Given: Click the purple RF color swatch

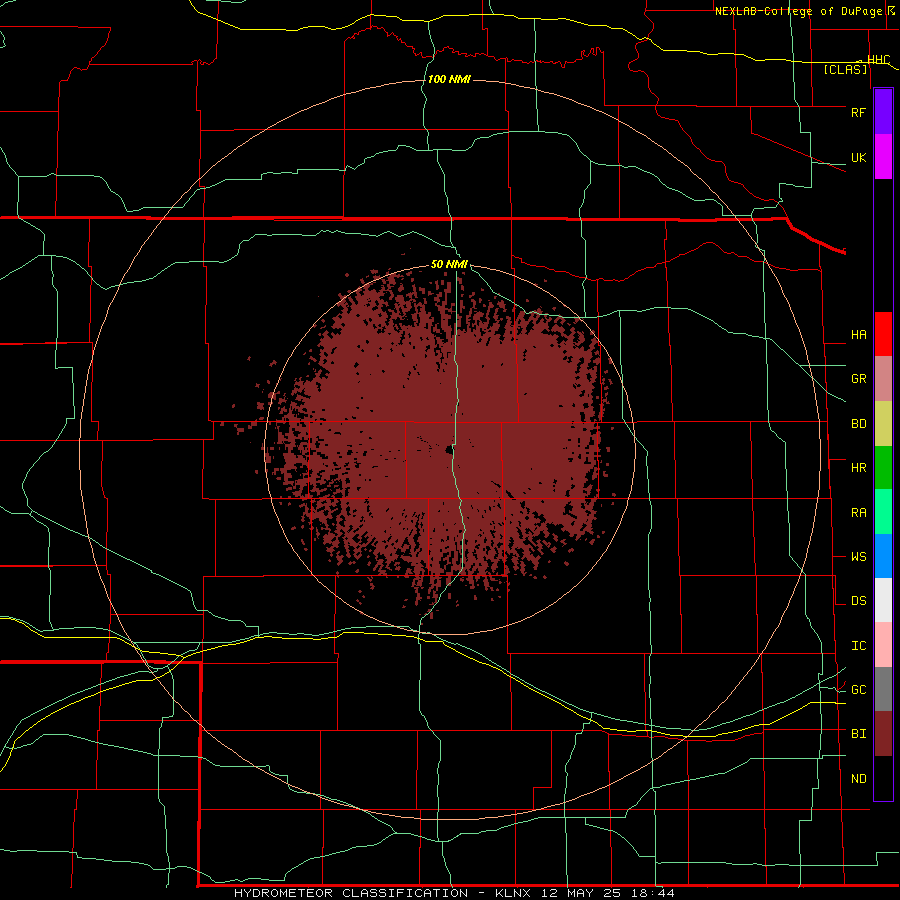Looking at the screenshot, I should pyautogui.click(x=883, y=111).
